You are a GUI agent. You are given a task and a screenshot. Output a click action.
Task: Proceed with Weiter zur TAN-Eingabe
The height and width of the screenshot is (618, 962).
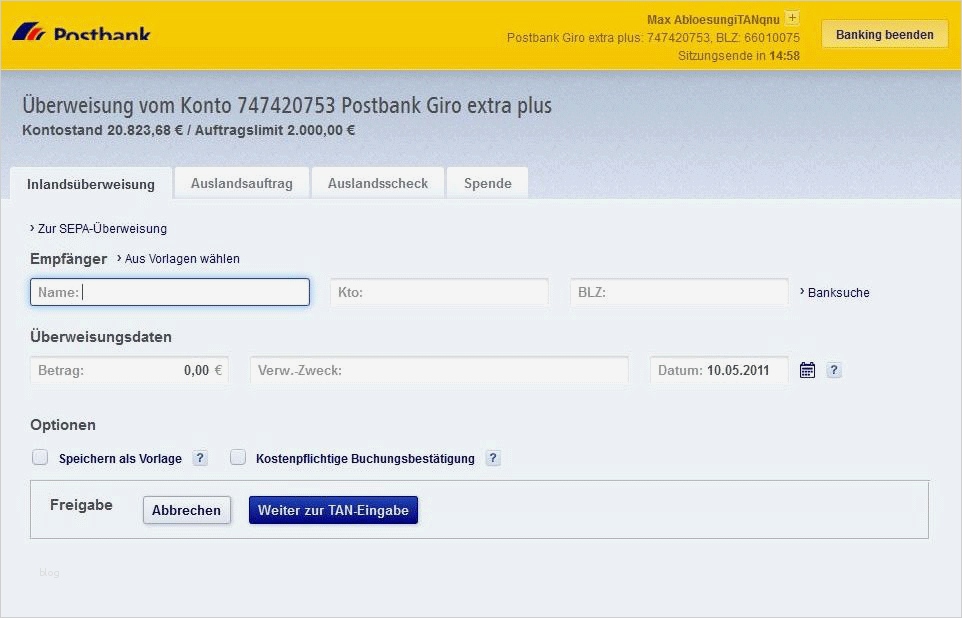333,510
